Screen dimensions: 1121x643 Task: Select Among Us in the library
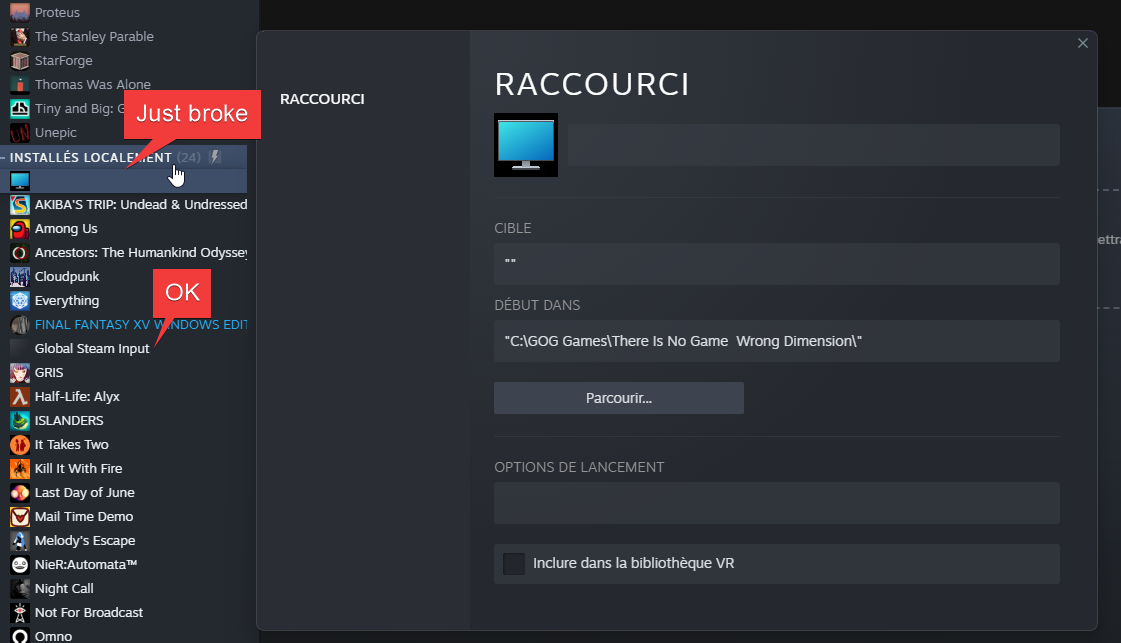click(66, 228)
